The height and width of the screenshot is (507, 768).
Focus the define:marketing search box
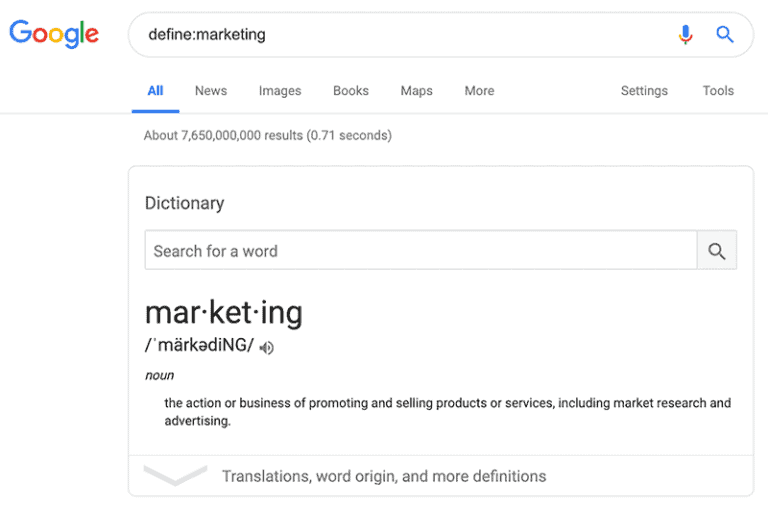pyautogui.click(x=400, y=35)
